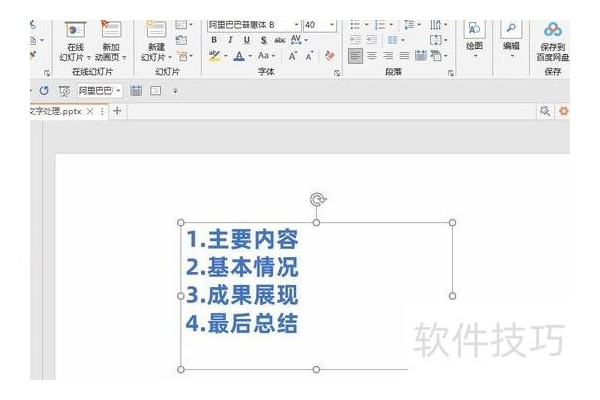The image size is (600, 400).
Task: Open customize quick access toolbar arrow
Action: 175,91
